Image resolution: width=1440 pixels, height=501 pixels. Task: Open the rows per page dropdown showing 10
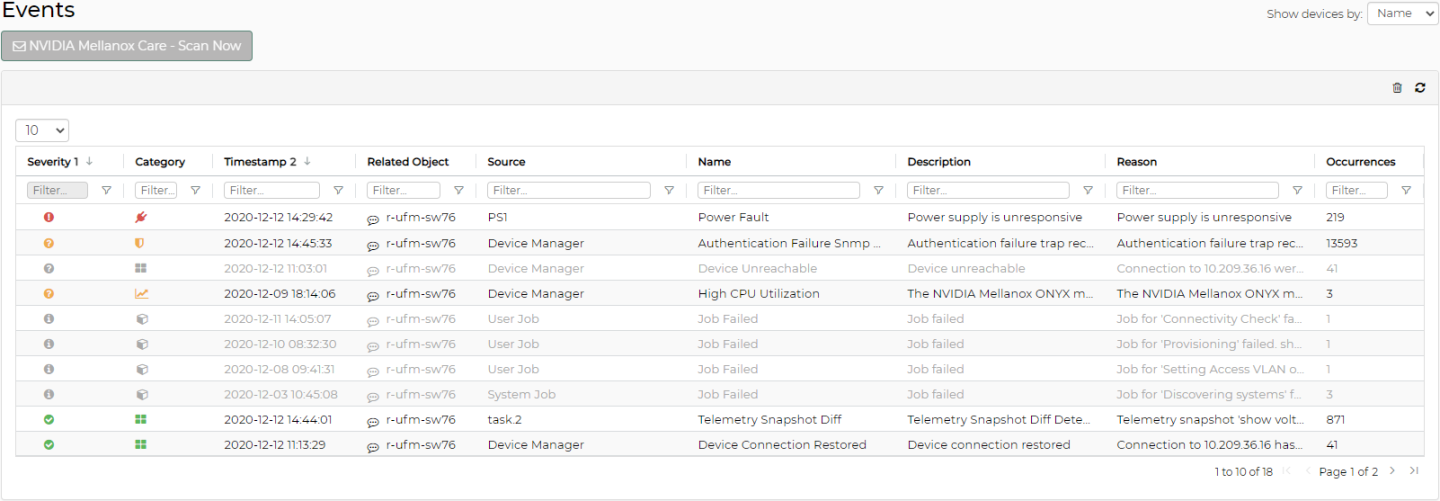pos(42,130)
